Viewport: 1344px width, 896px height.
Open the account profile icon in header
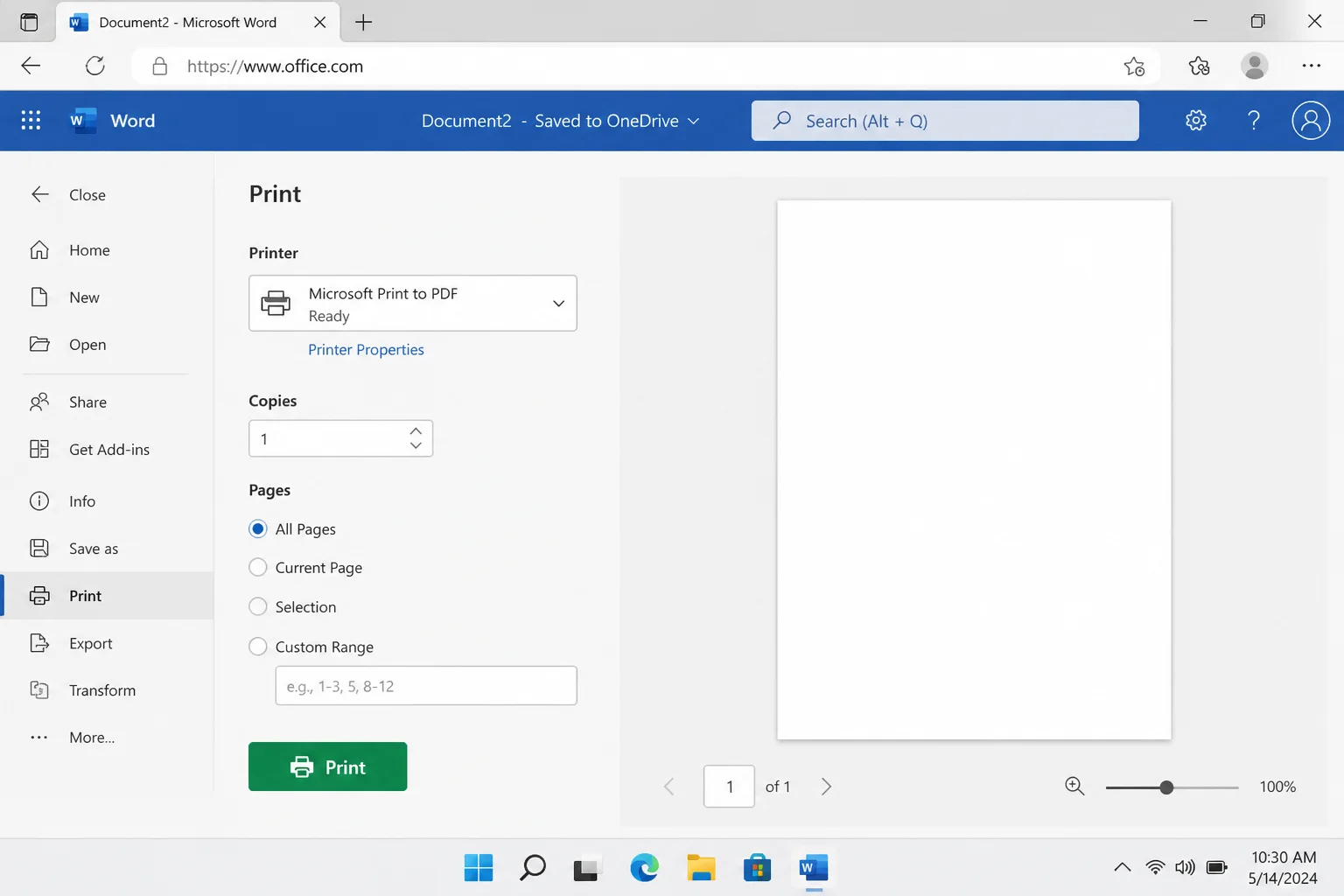point(1311,121)
